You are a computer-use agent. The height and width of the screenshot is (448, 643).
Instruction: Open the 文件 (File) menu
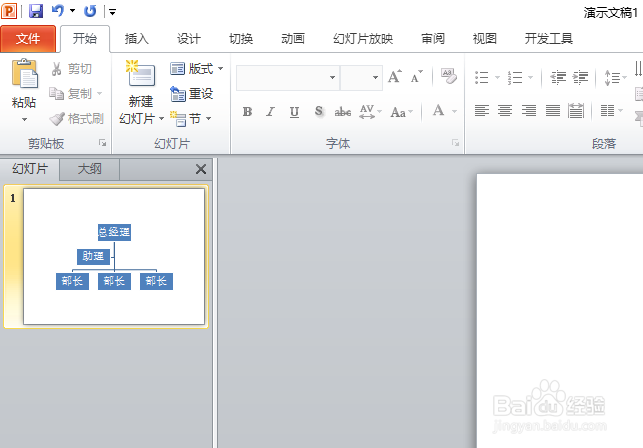tap(28, 39)
